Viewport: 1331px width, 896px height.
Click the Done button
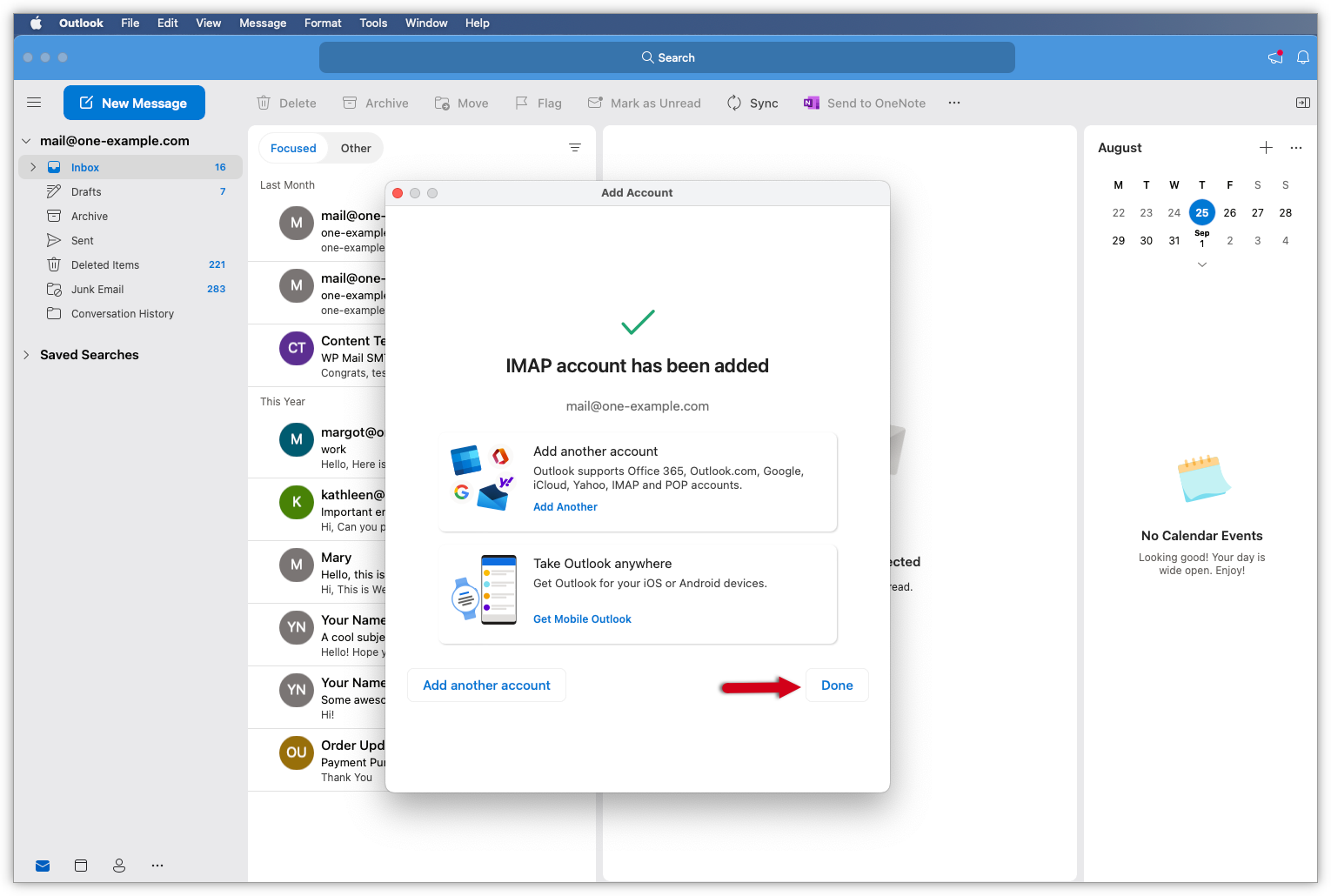tap(837, 685)
